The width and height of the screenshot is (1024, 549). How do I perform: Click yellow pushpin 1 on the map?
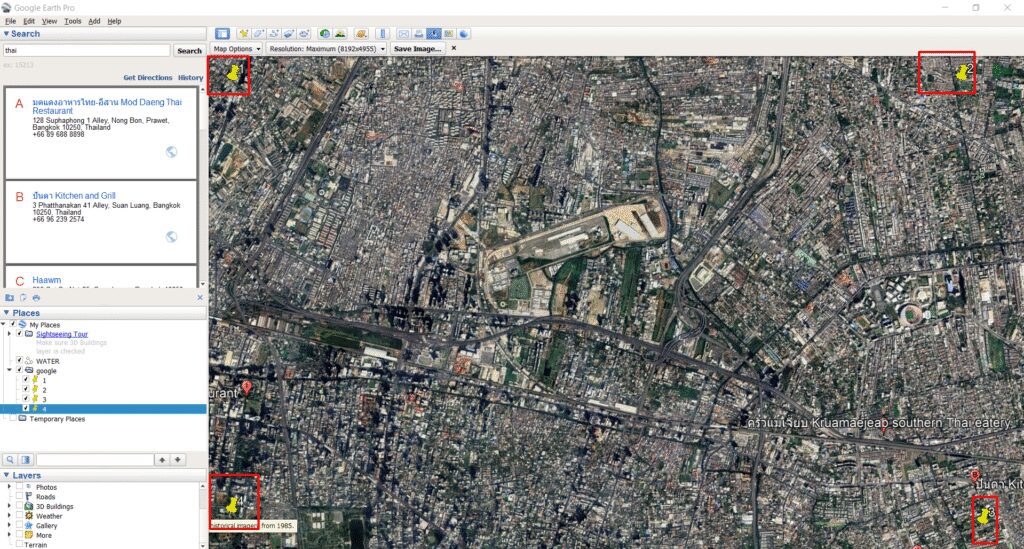tap(232, 72)
